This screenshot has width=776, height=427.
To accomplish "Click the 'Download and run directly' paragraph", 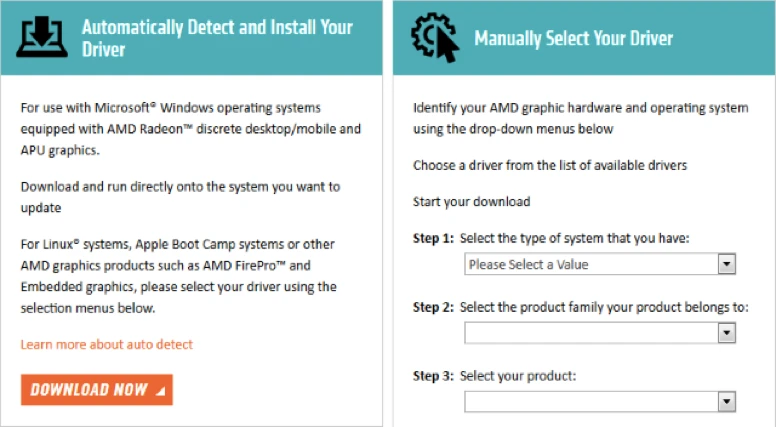I will tap(180, 196).
